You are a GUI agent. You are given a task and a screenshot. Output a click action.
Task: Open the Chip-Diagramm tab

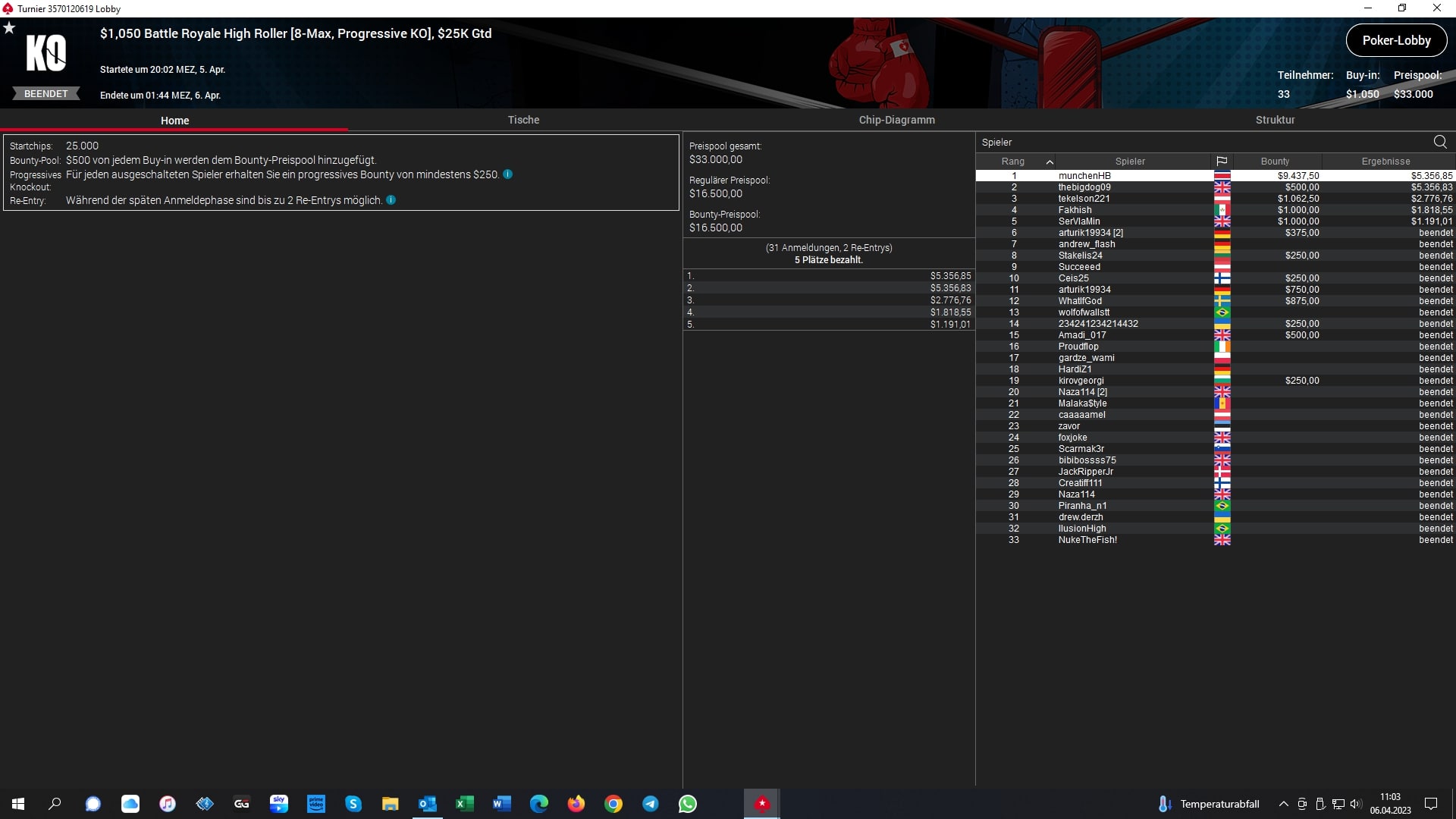coord(896,120)
